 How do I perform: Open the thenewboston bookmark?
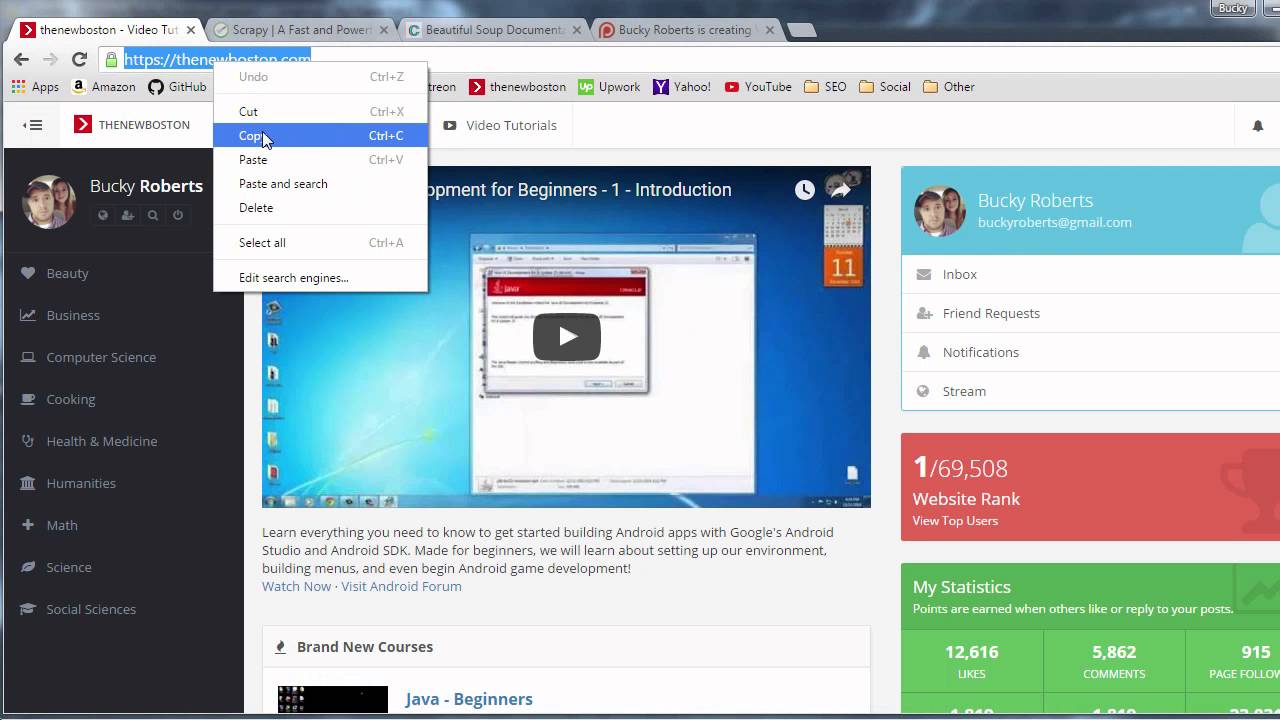(518, 87)
